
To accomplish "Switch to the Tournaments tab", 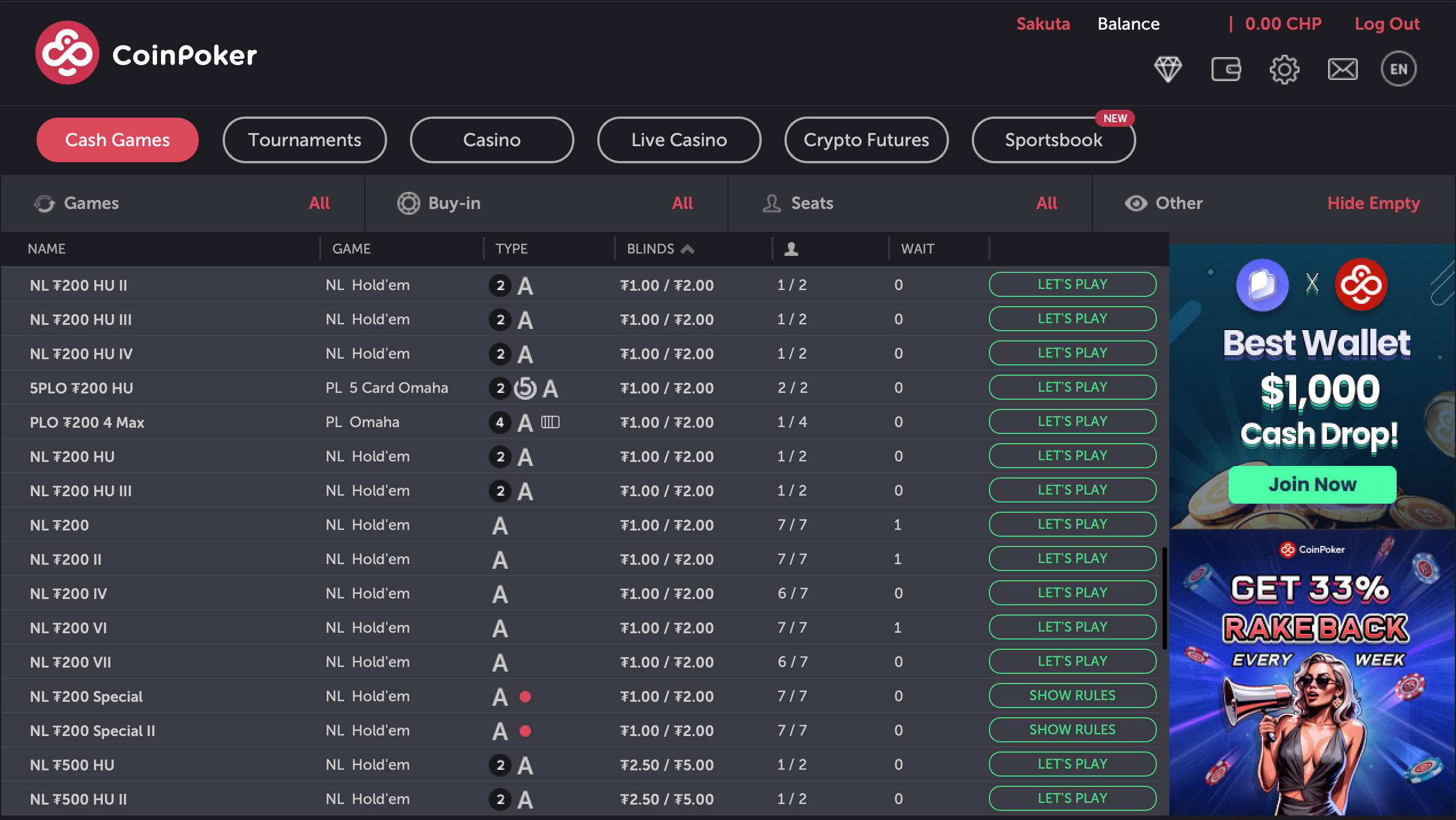I will (x=304, y=140).
